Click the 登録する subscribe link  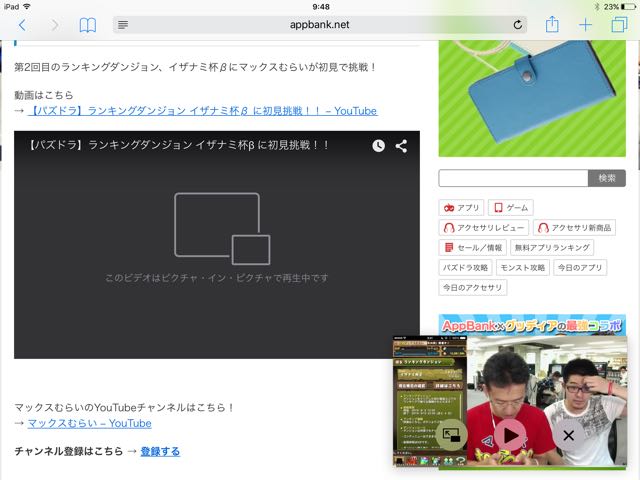[x=160, y=451]
